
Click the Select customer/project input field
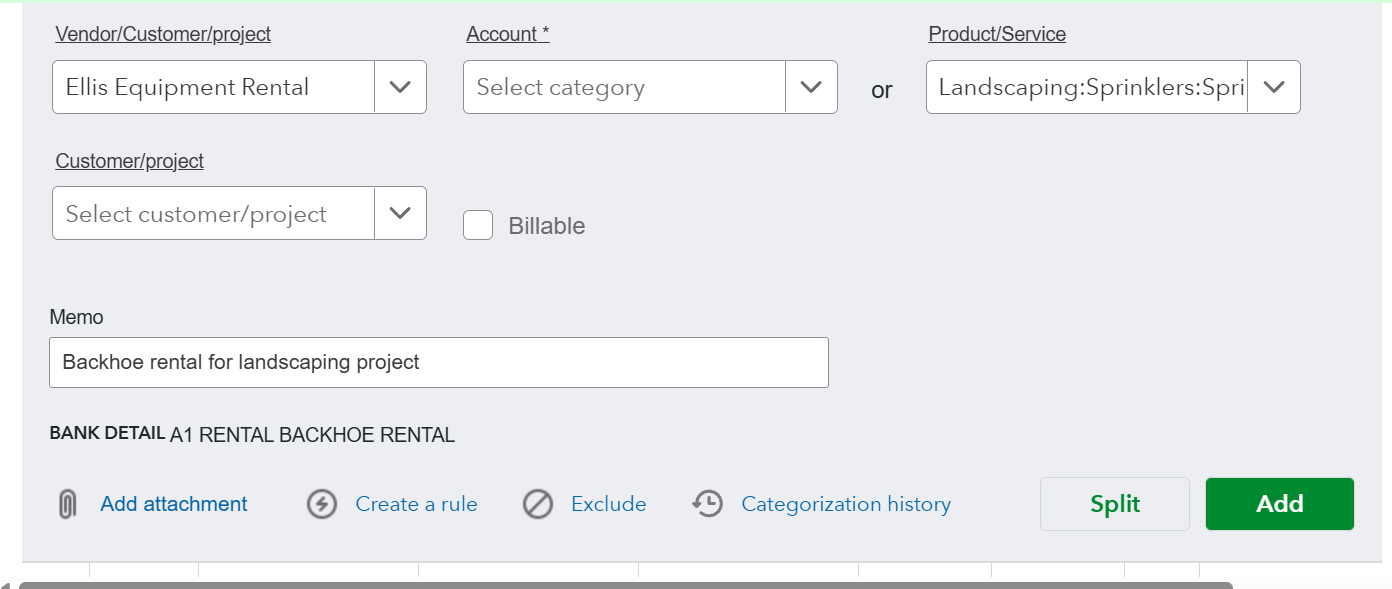pyautogui.click(x=214, y=213)
